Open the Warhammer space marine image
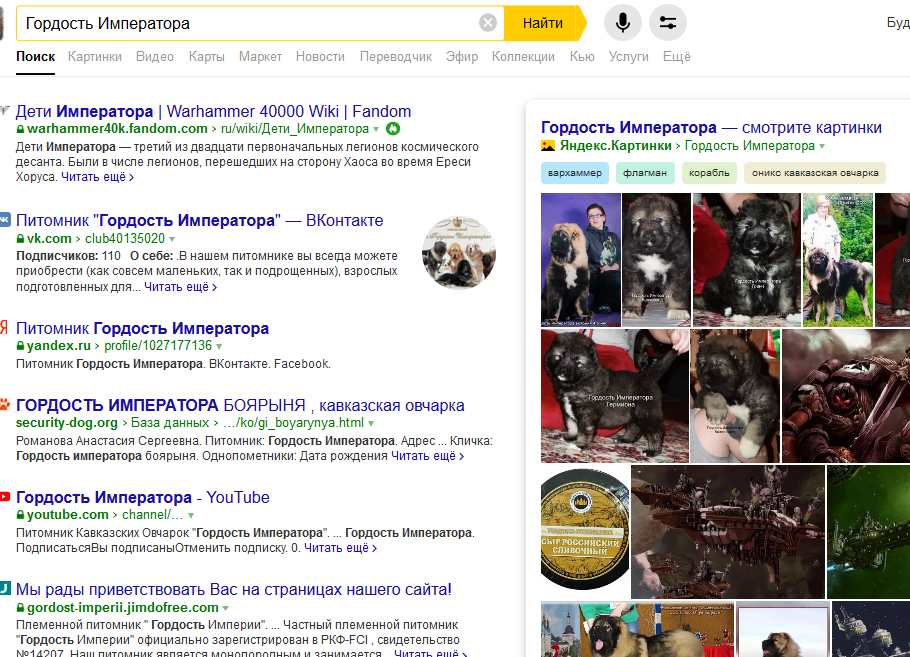Viewport: 910px width, 657px height. tap(846, 396)
